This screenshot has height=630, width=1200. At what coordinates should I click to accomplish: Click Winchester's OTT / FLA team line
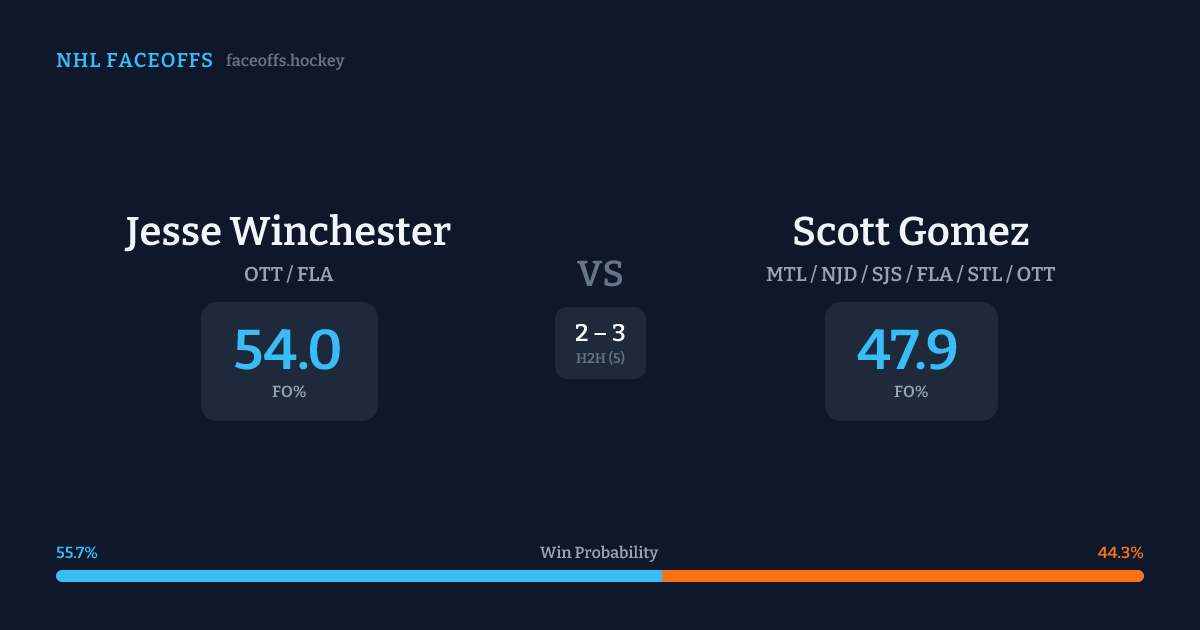click(x=288, y=274)
